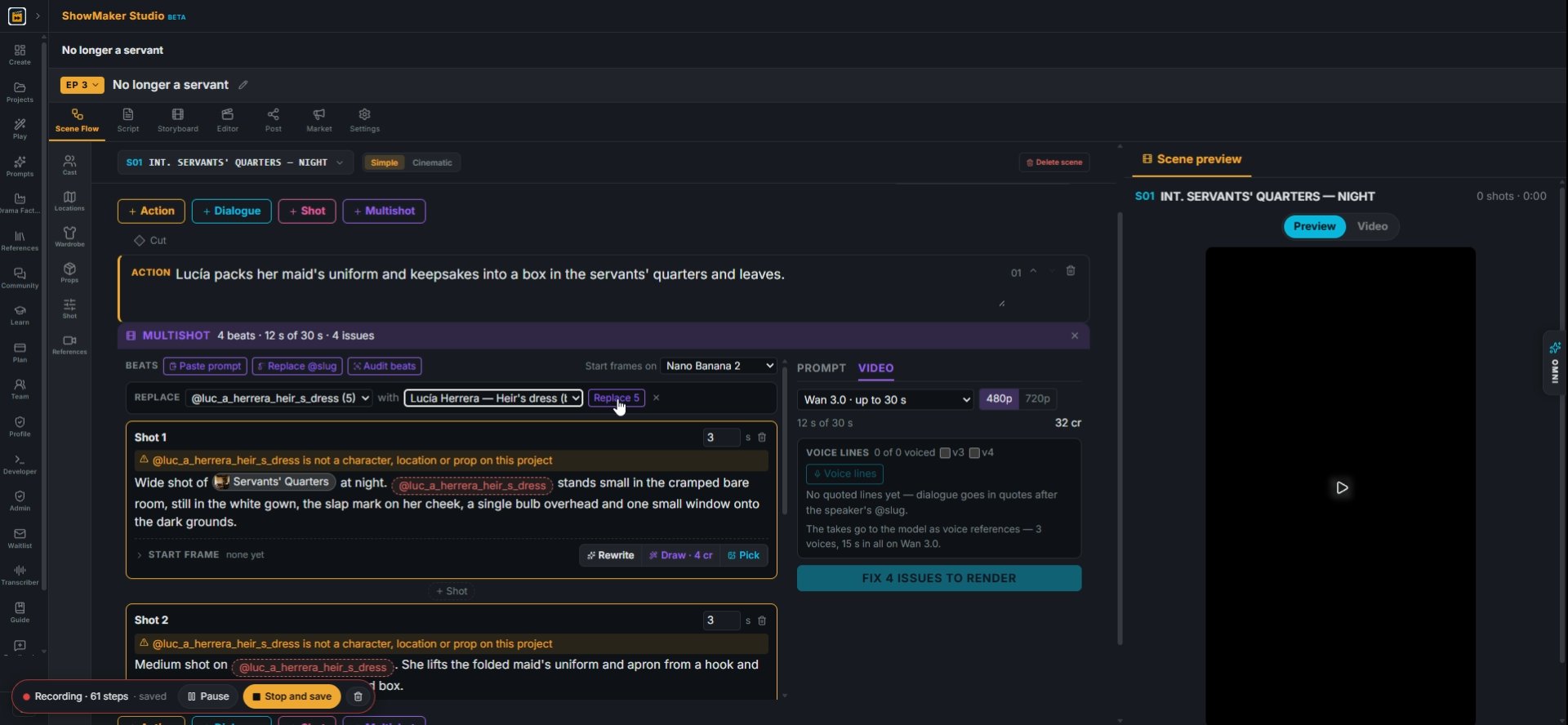Click pencil icon to rename episode
The image size is (1568, 725).
tap(243, 85)
